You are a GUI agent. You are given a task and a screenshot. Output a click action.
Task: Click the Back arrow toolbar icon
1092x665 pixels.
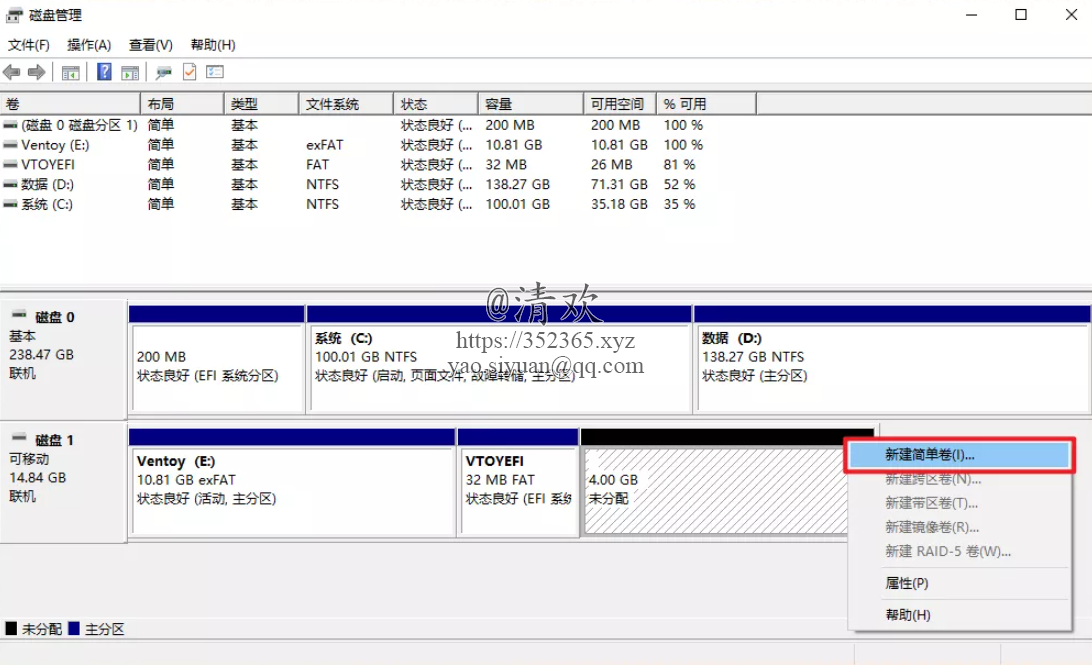(12, 72)
